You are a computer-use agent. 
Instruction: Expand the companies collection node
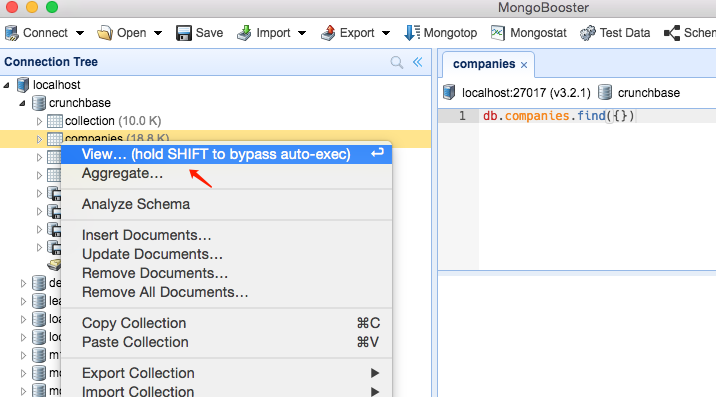(39, 139)
